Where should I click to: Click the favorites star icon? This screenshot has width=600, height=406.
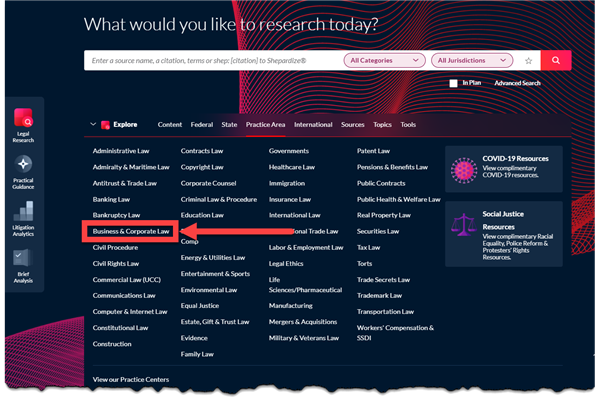528,60
